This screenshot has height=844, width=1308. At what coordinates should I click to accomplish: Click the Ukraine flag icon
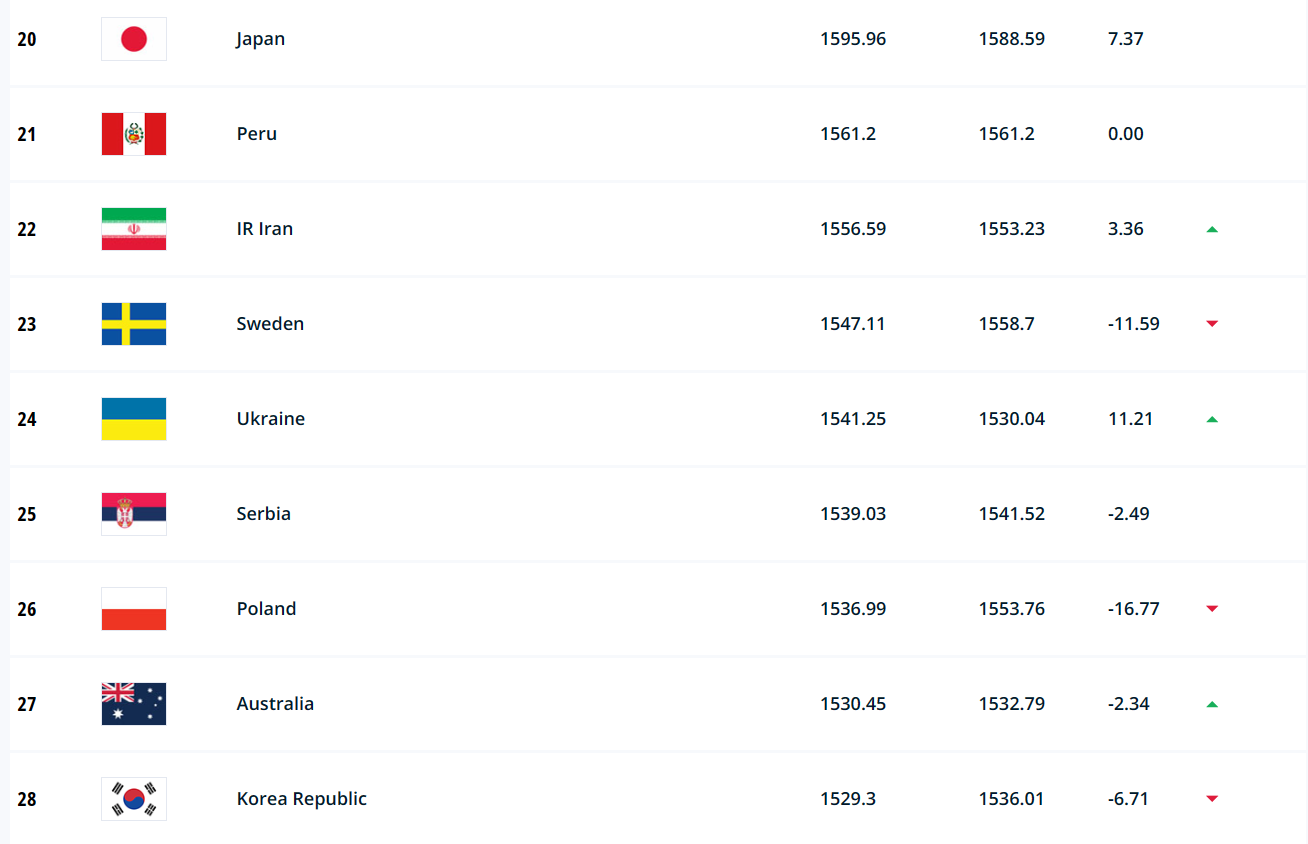(x=134, y=419)
